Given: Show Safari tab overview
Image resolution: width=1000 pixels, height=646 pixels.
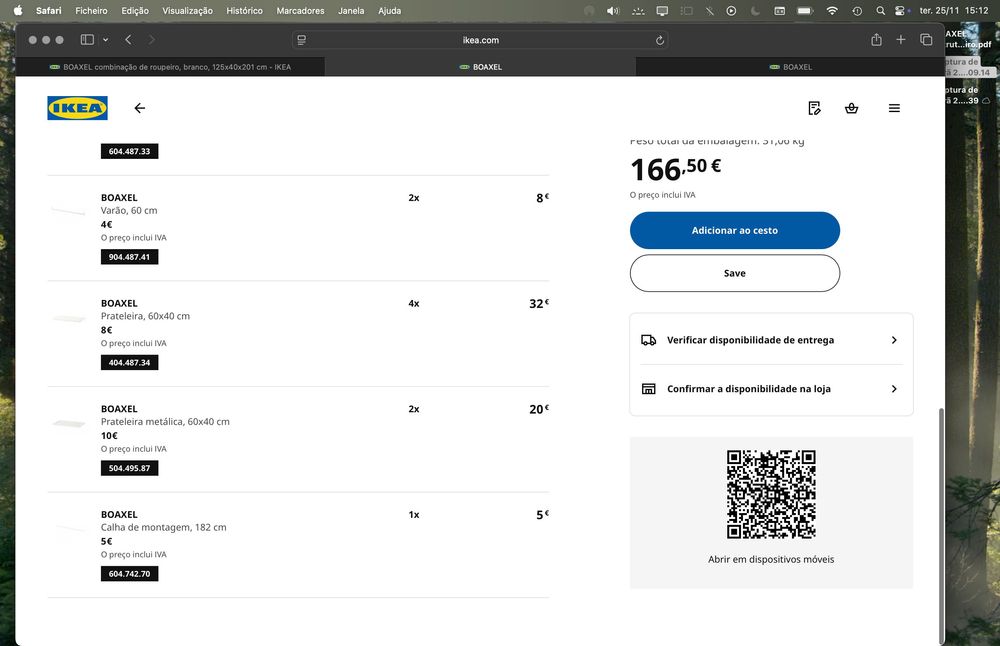Looking at the screenshot, I should (x=926, y=40).
